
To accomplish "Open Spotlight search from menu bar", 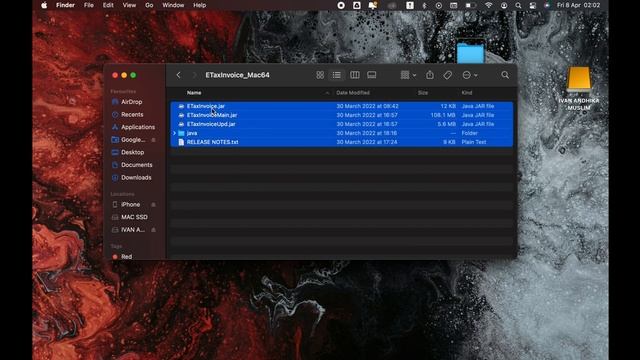I will (x=518, y=5).
